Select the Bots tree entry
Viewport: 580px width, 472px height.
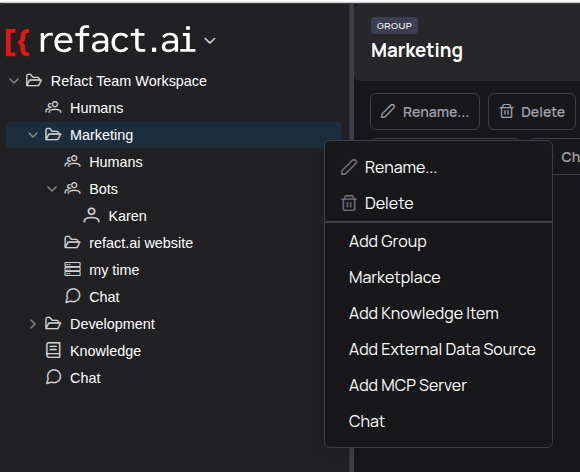104,189
